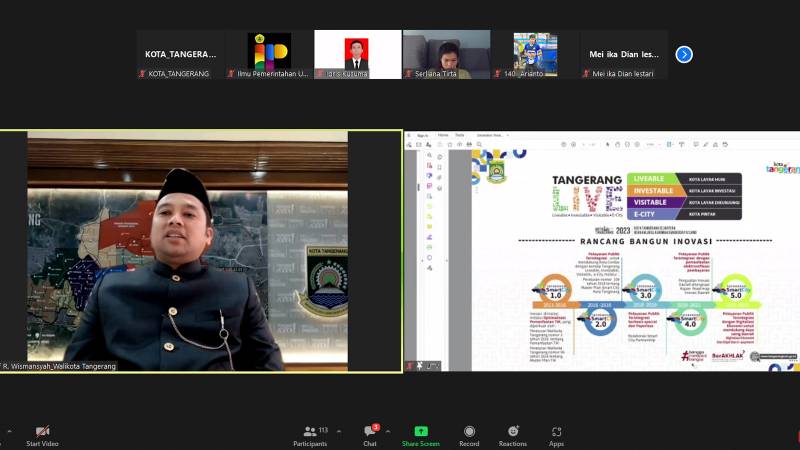Click the Smart City 3.0 circle on the slide
Viewport: 800px width, 450px height.
click(645, 291)
